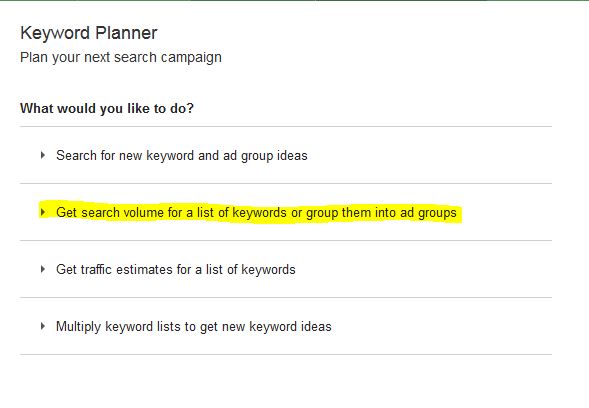
Task: Click the word 'Multiply' in the last option
Action: (79, 326)
